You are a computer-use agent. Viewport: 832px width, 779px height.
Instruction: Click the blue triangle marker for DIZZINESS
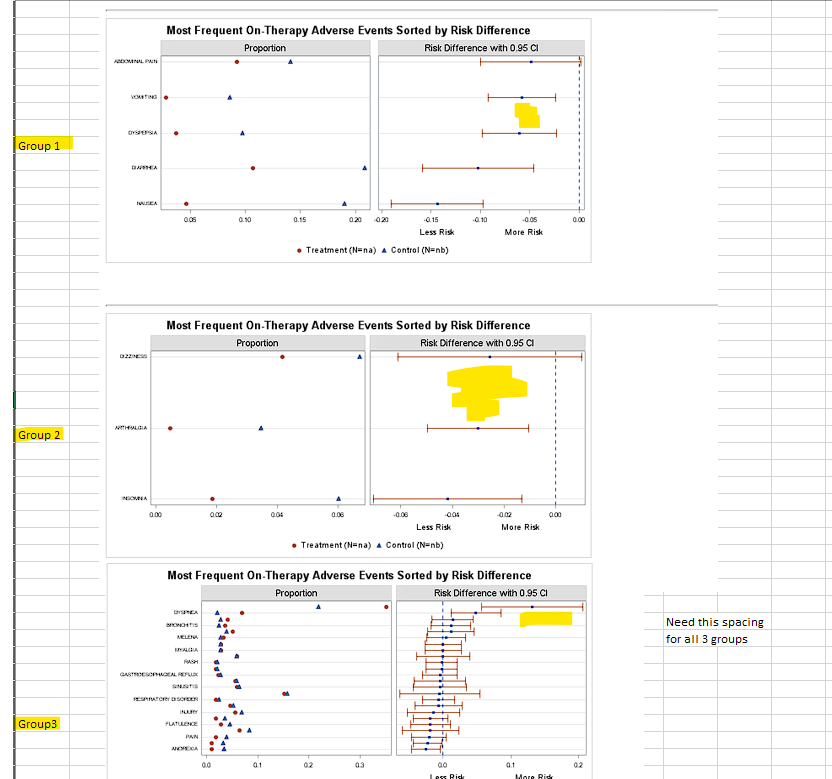pos(360,356)
